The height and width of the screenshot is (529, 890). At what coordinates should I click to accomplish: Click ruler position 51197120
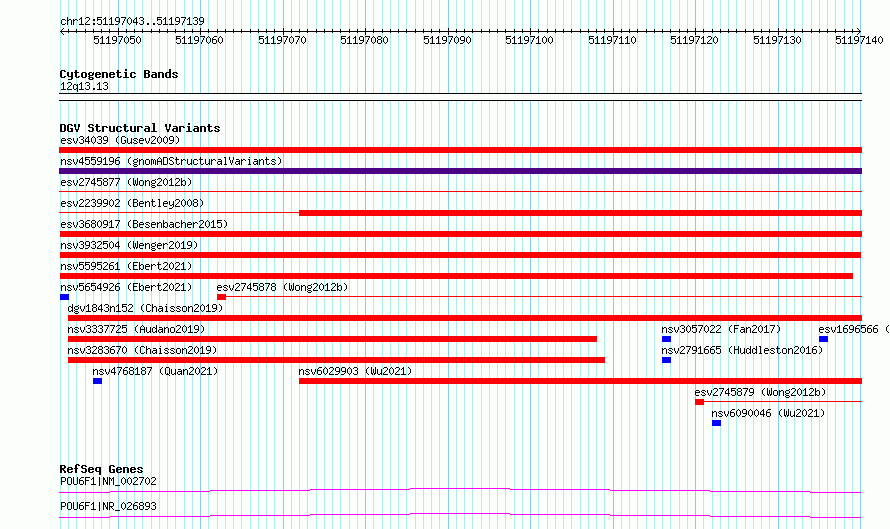(x=694, y=40)
